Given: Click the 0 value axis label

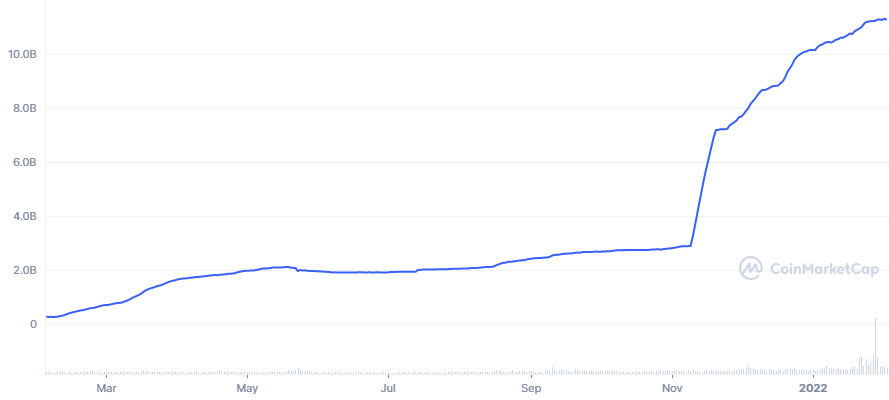Looking at the screenshot, I should [33, 324].
